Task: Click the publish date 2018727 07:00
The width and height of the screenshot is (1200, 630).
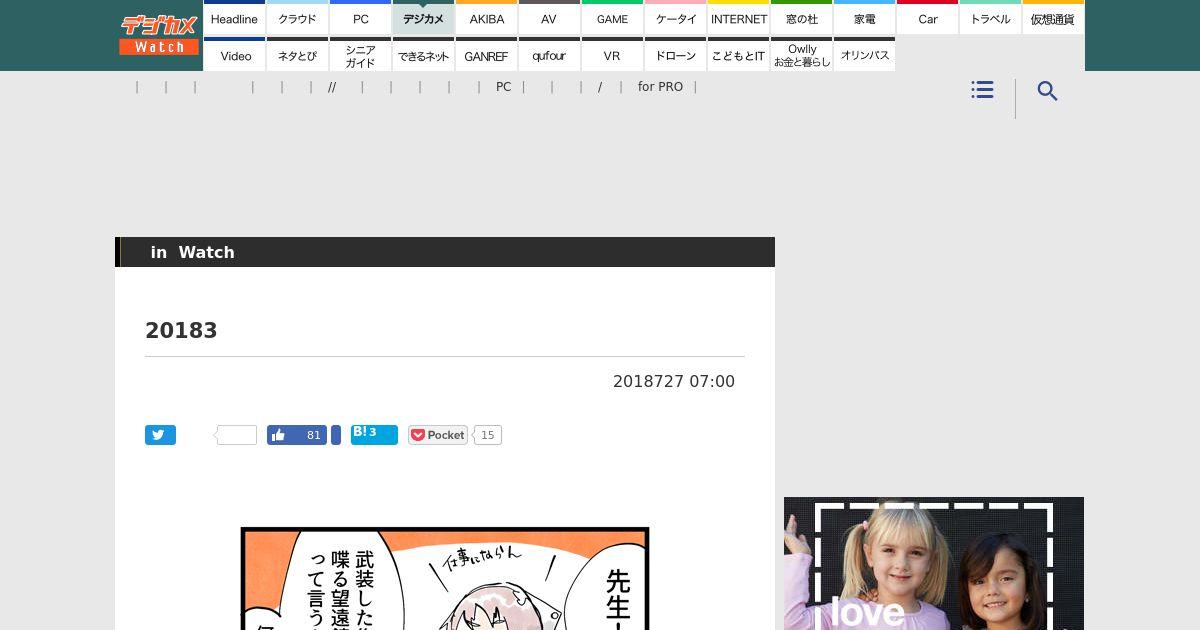Action: (x=674, y=381)
